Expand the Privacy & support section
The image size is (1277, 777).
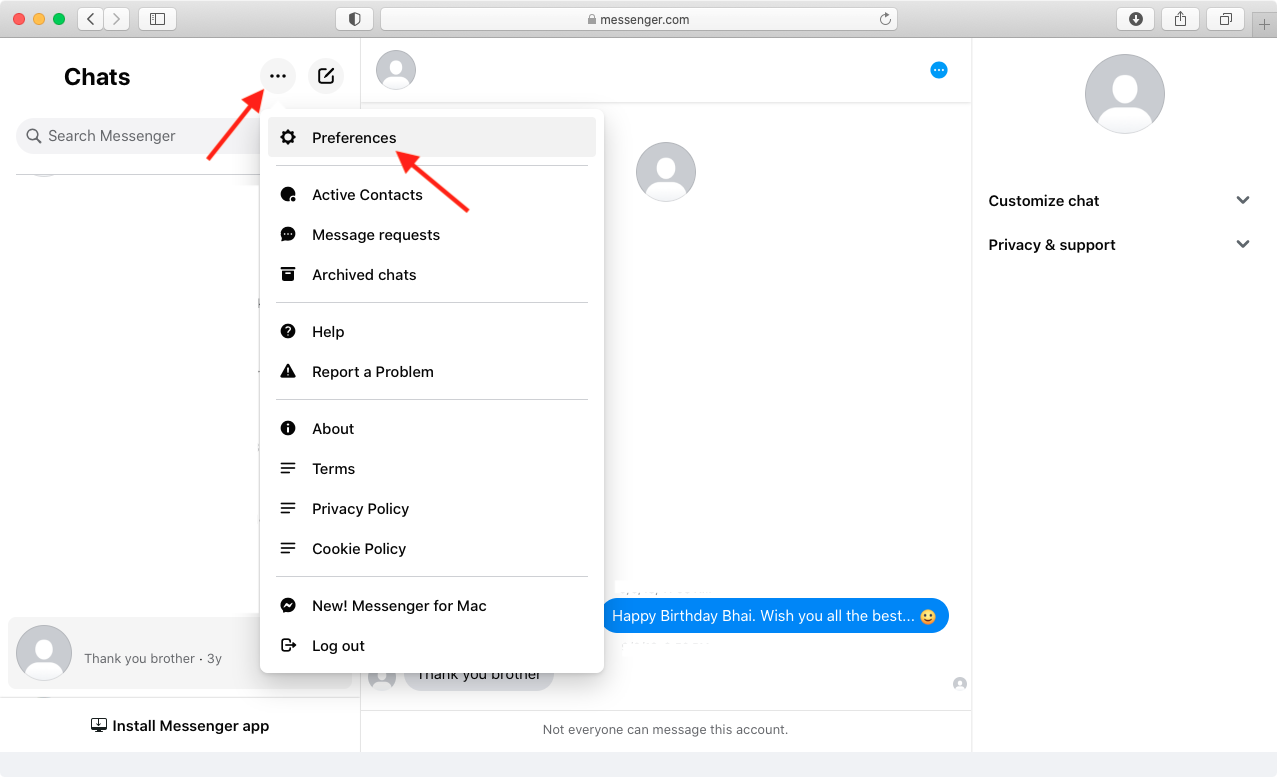point(1119,244)
